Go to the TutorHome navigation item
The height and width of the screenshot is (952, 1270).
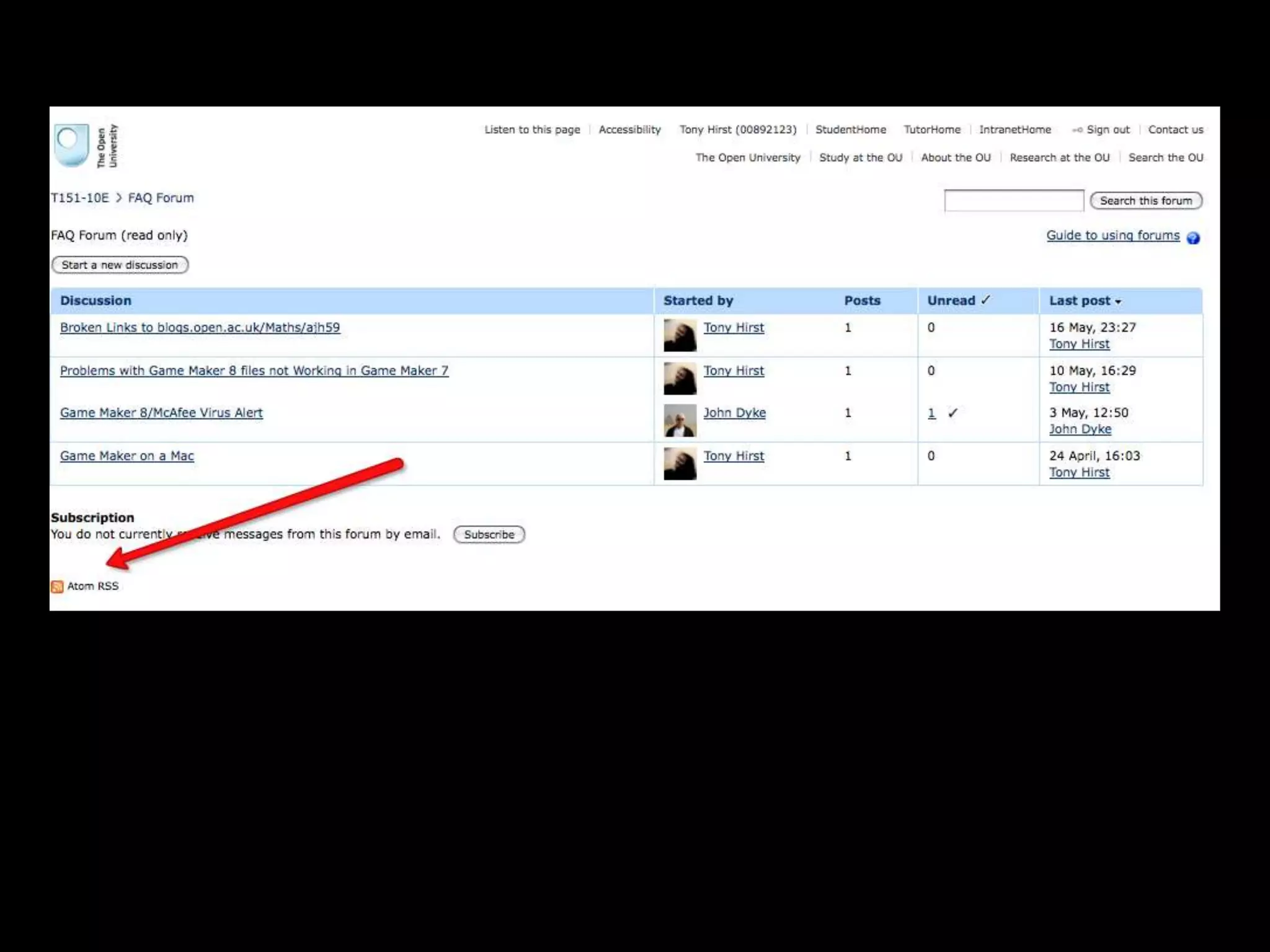point(931,130)
